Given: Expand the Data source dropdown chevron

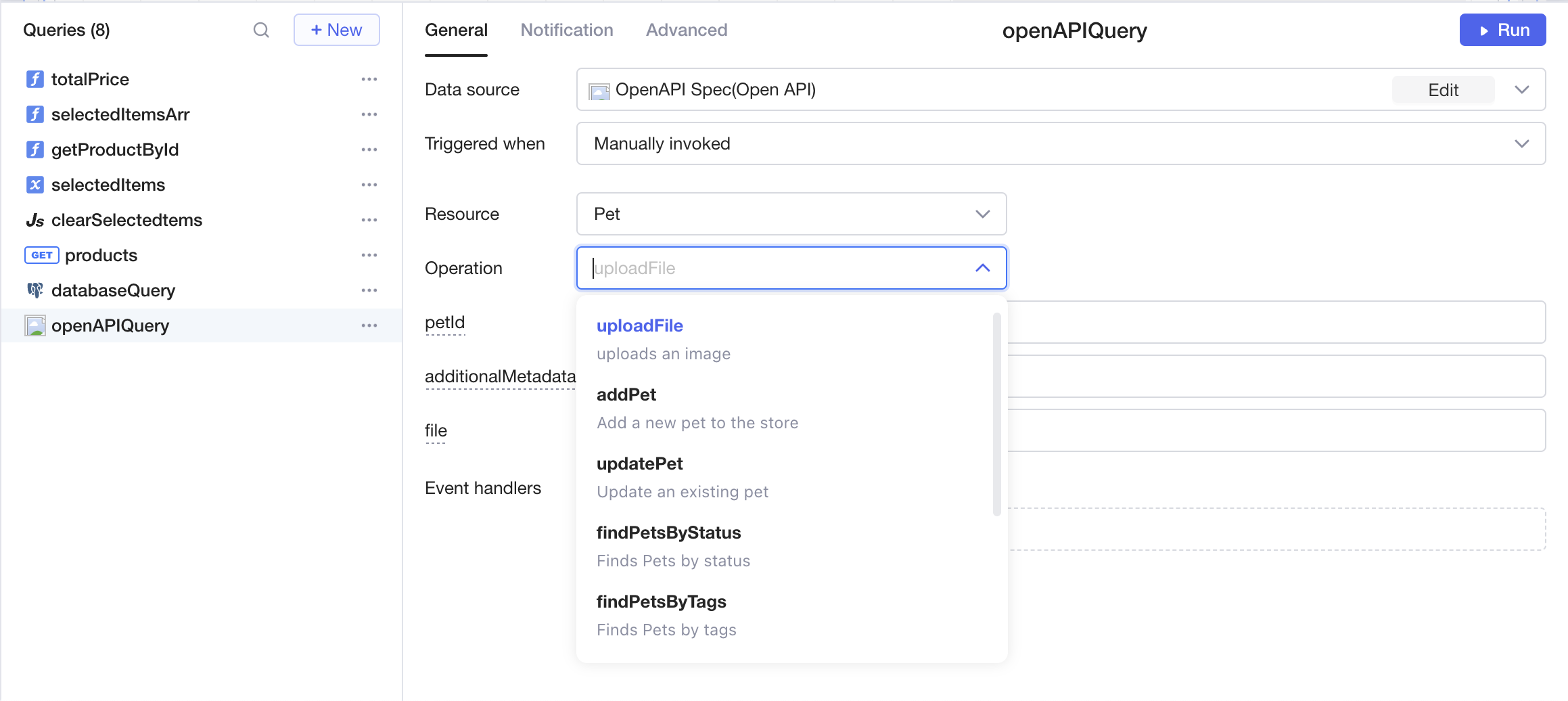Looking at the screenshot, I should (1522, 89).
